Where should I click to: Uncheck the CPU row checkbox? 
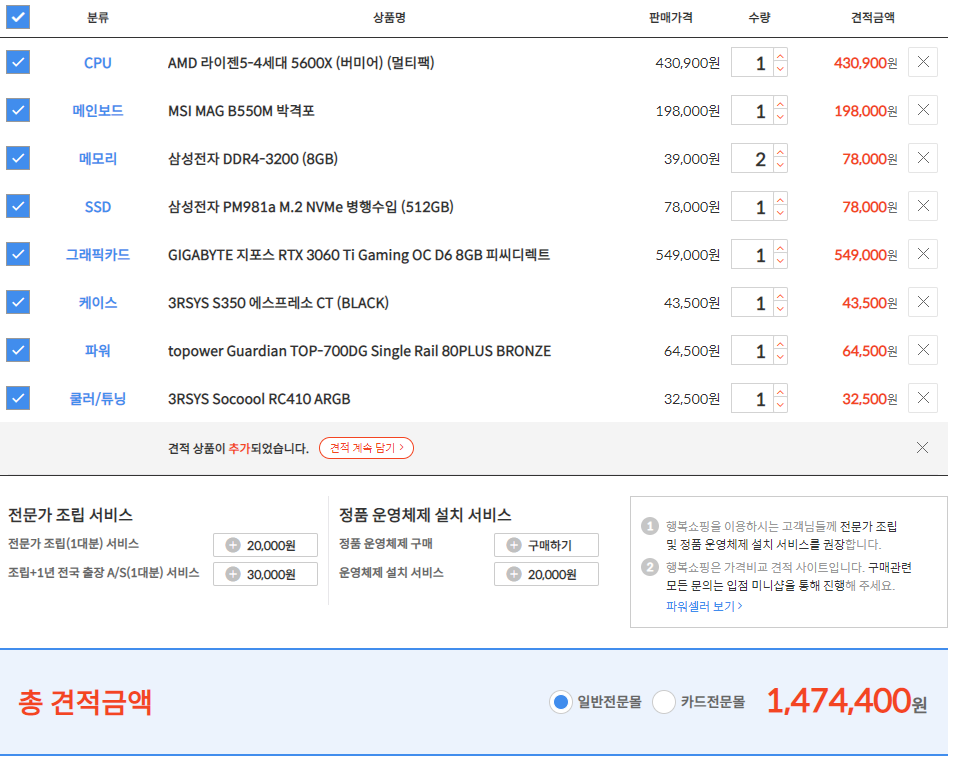[18, 62]
